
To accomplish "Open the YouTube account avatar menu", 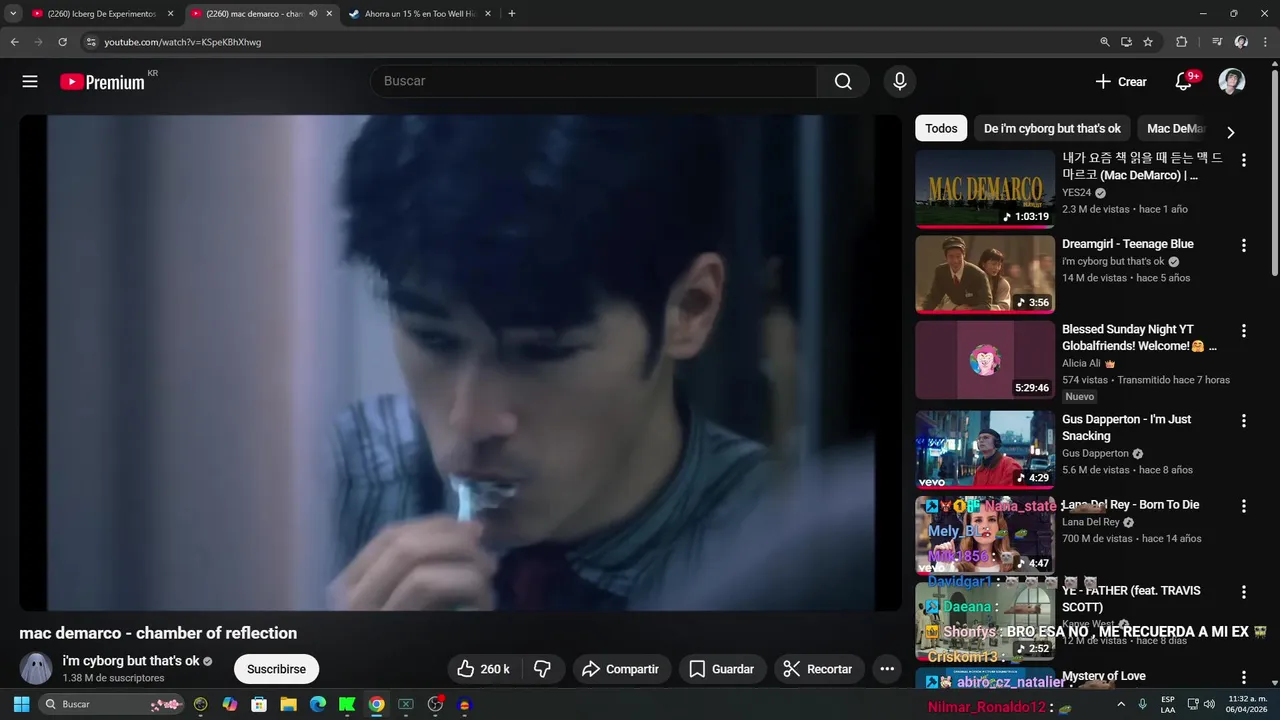I will [1232, 81].
